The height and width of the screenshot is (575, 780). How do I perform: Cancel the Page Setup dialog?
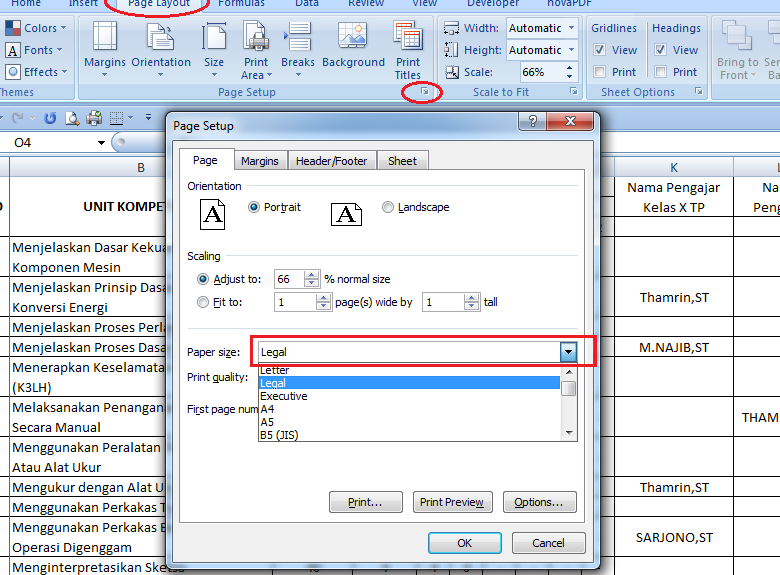tap(548, 543)
